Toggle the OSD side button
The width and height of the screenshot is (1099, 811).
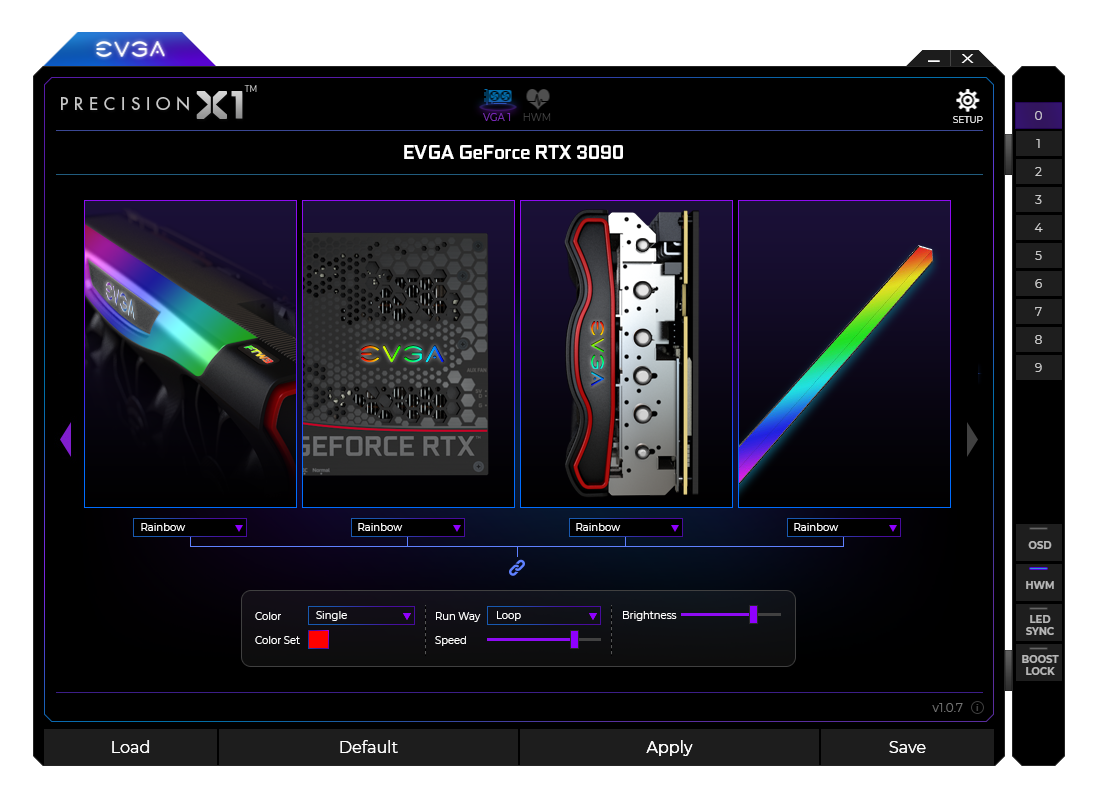(1039, 542)
